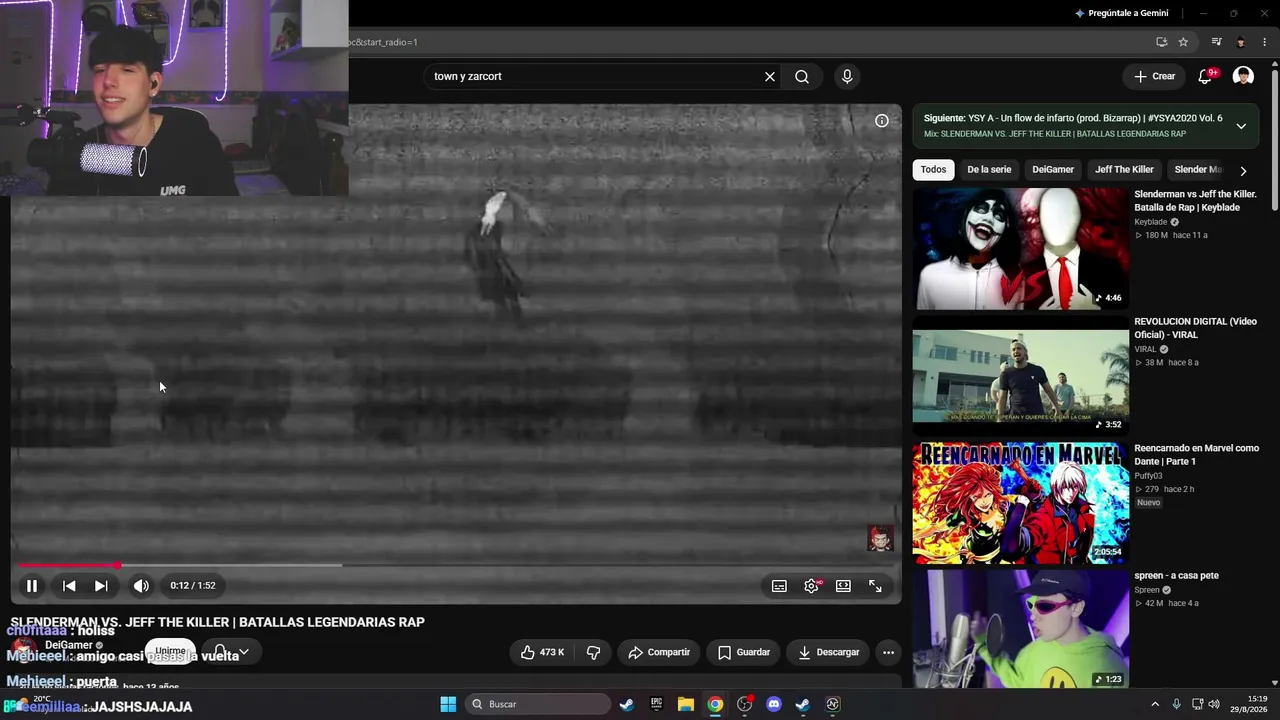Show hidden system tray icons
The image size is (1280, 720).
click(x=1155, y=704)
